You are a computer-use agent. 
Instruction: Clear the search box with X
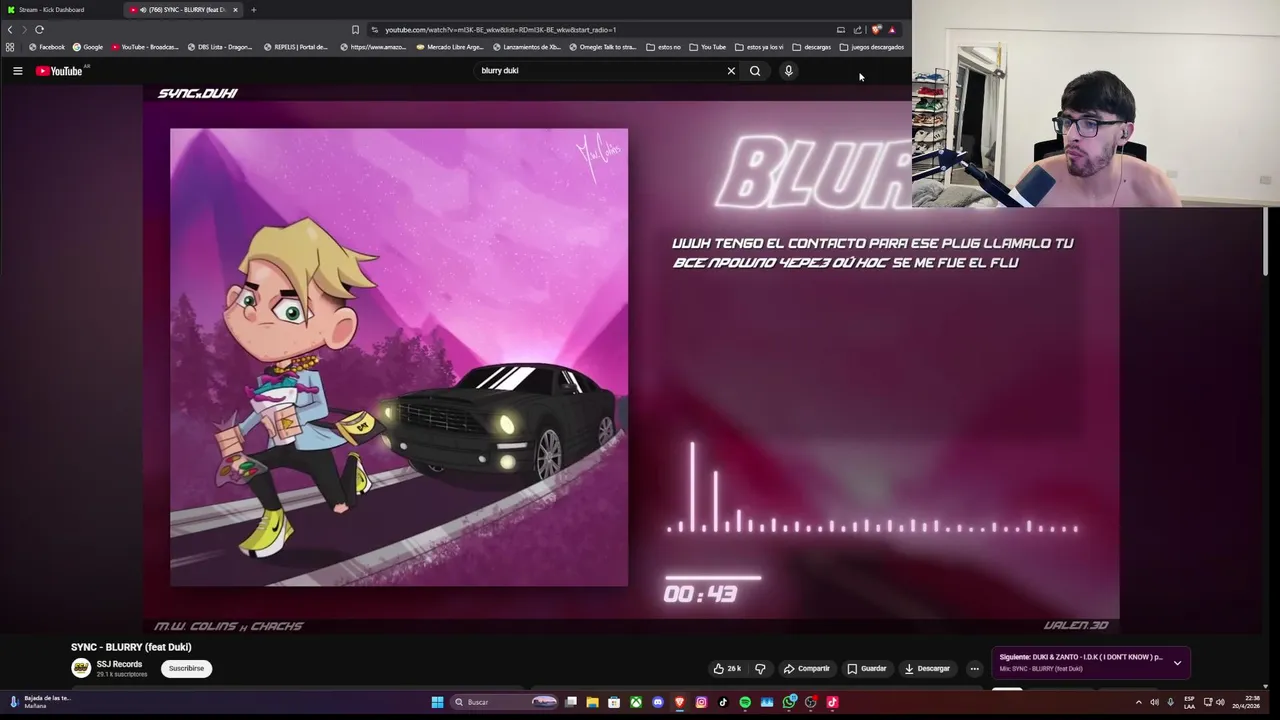point(731,71)
